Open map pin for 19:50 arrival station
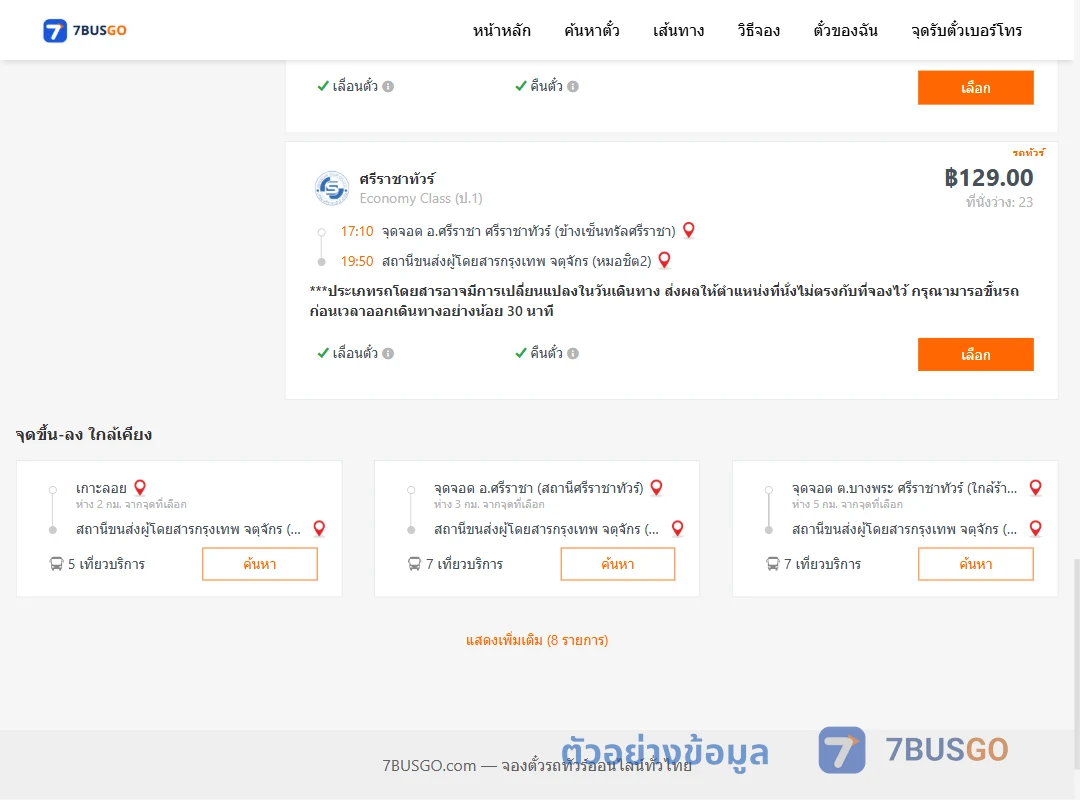This screenshot has height=800, width=1080. [664, 260]
